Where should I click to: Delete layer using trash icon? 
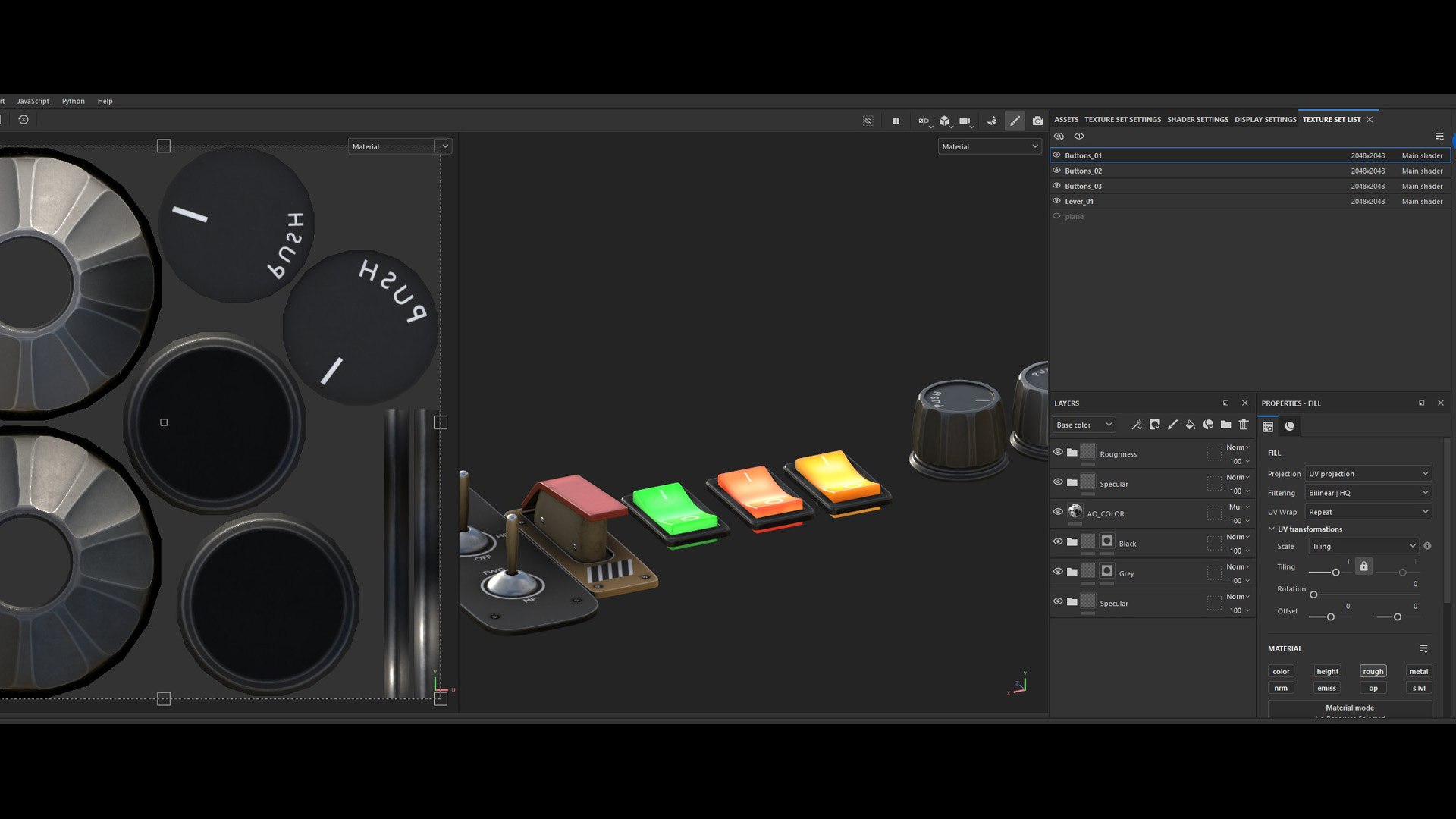pos(1244,425)
